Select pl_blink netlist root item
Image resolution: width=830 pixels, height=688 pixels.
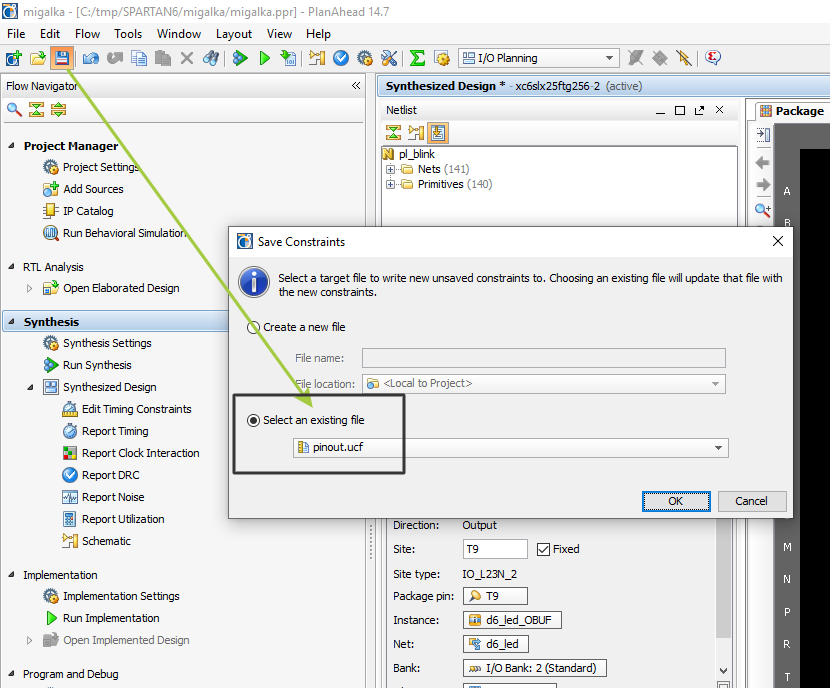click(409, 154)
